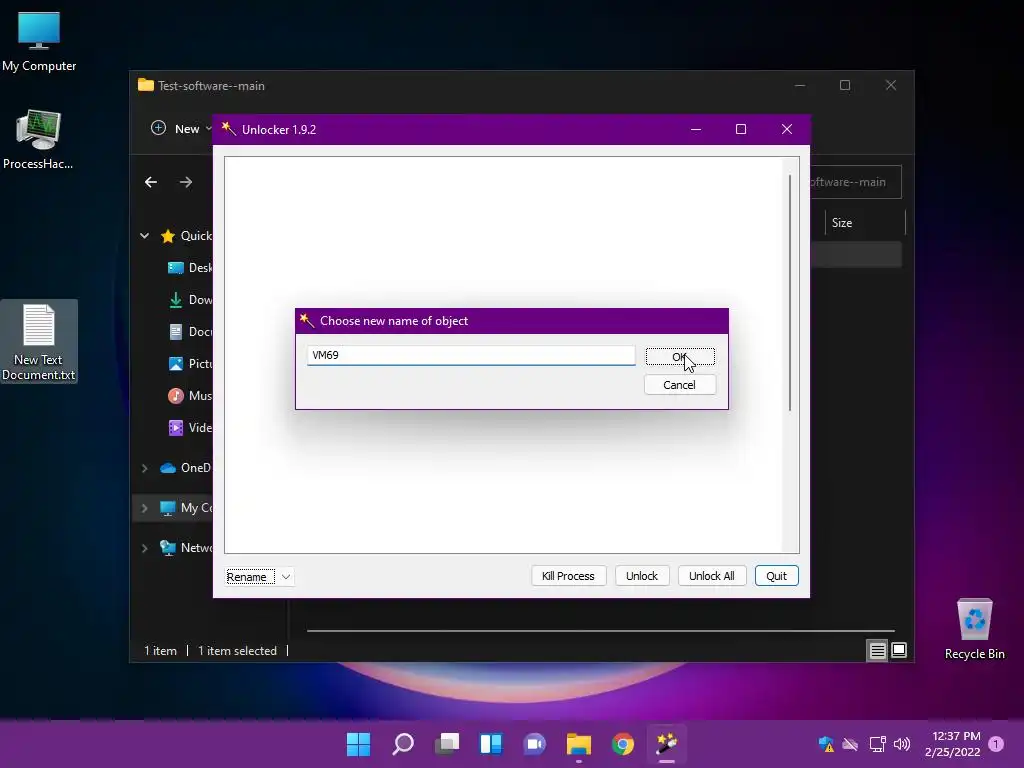Minimize the Unlocker 1.9.2 window
Viewport: 1024px width, 768px height.
pos(696,129)
